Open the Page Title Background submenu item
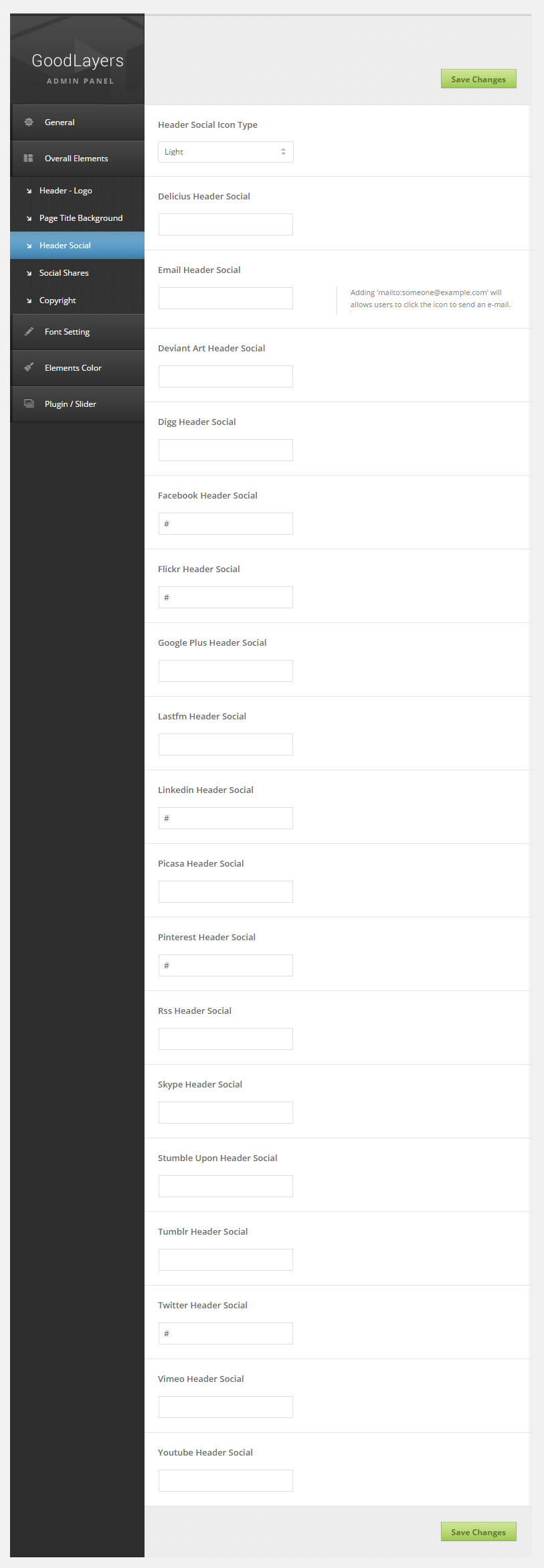Viewport: 544px width, 1568px height. click(x=80, y=218)
